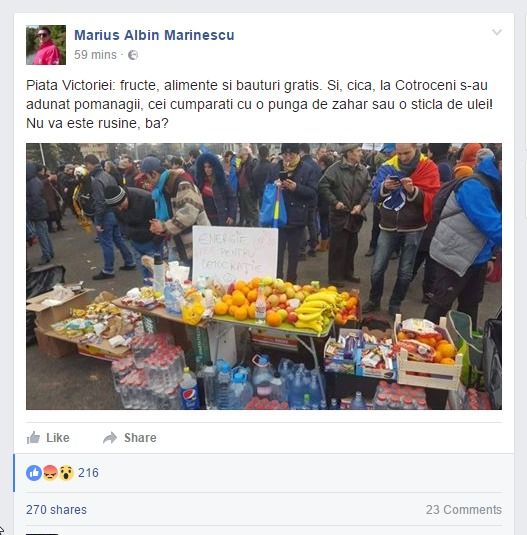Open the protest food table photo

[264, 276]
